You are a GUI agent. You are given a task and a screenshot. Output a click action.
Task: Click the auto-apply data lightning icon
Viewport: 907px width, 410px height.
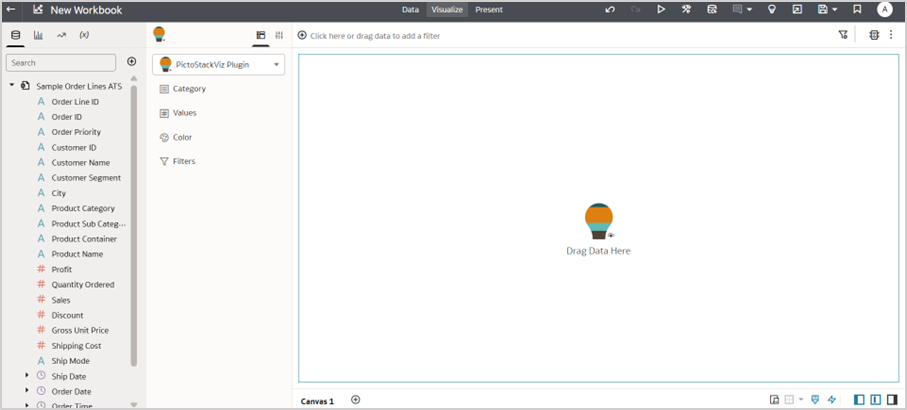[832, 400]
